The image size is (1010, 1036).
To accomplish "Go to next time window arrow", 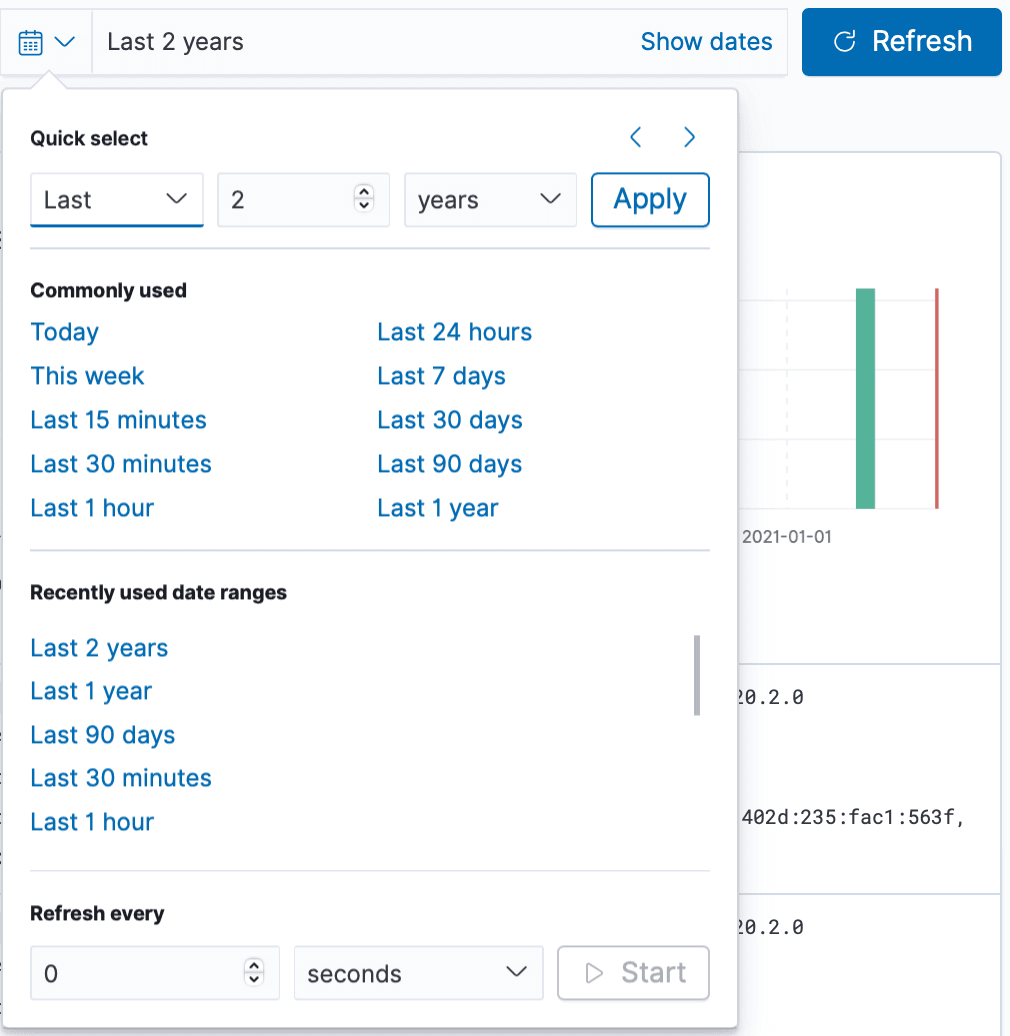I will point(689,138).
